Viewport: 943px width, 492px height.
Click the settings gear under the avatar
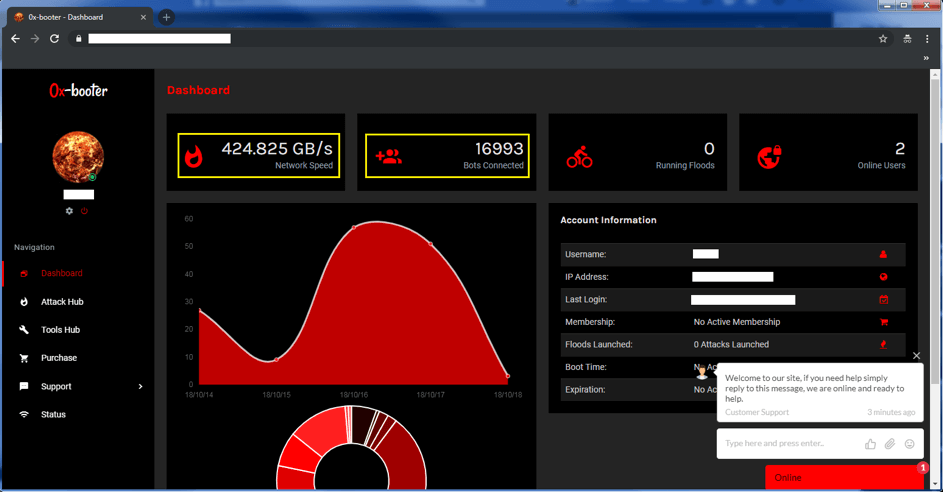[x=69, y=211]
